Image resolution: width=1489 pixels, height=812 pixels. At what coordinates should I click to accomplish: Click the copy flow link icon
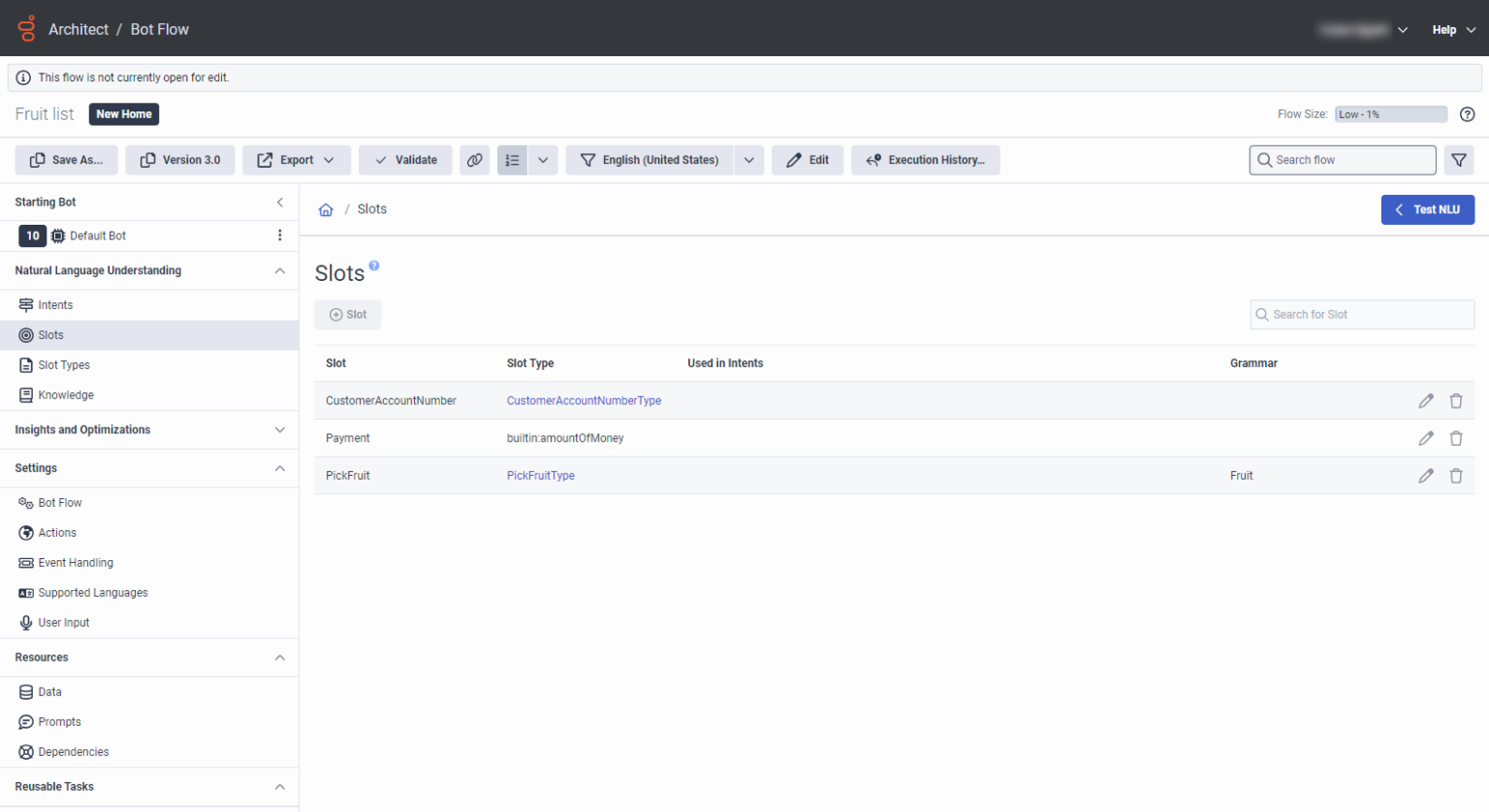pos(475,160)
